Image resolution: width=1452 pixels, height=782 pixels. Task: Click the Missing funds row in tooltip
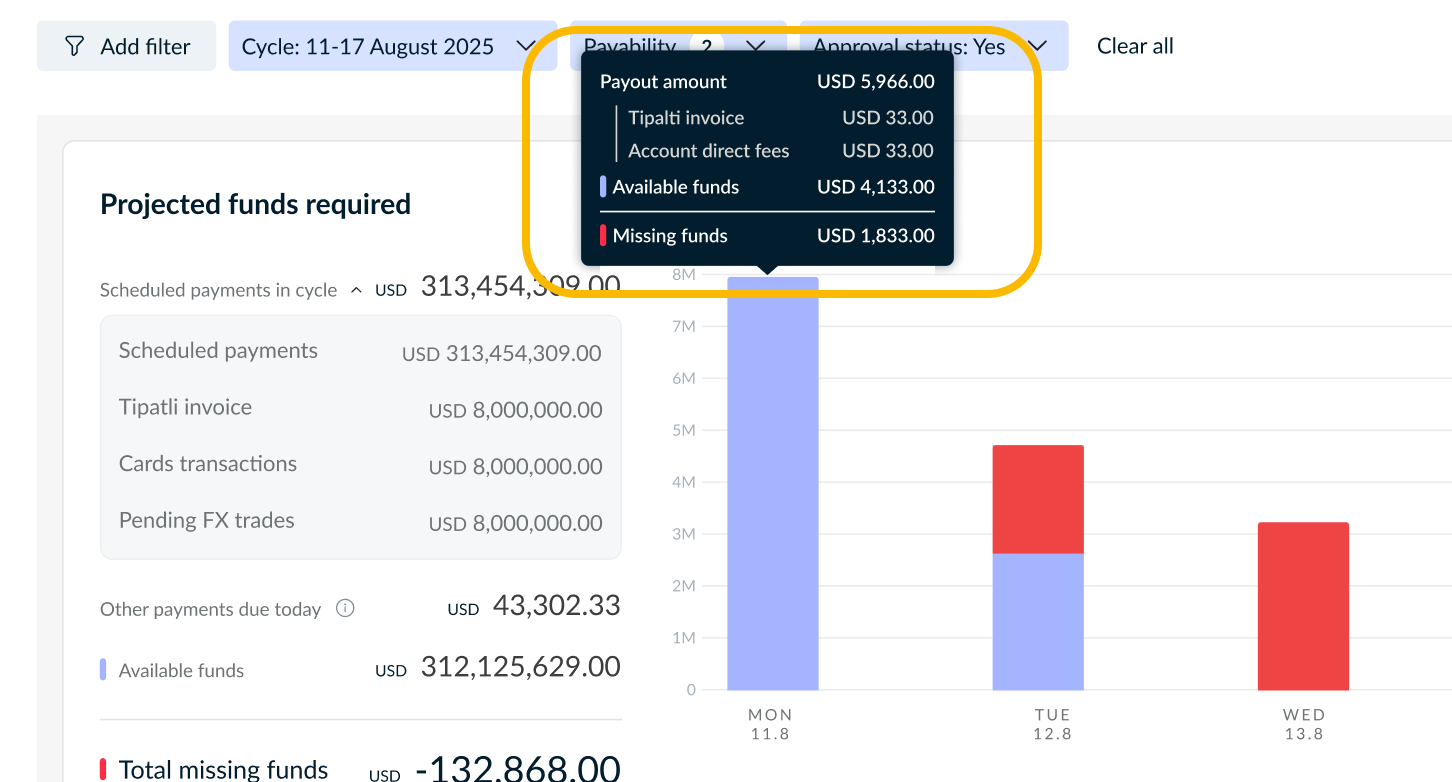(x=767, y=236)
